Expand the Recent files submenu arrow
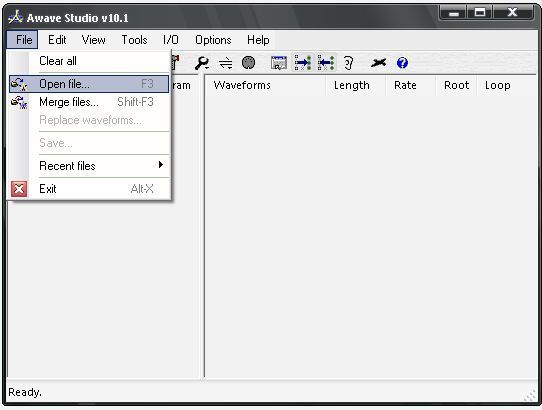542x410 pixels. point(160,165)
